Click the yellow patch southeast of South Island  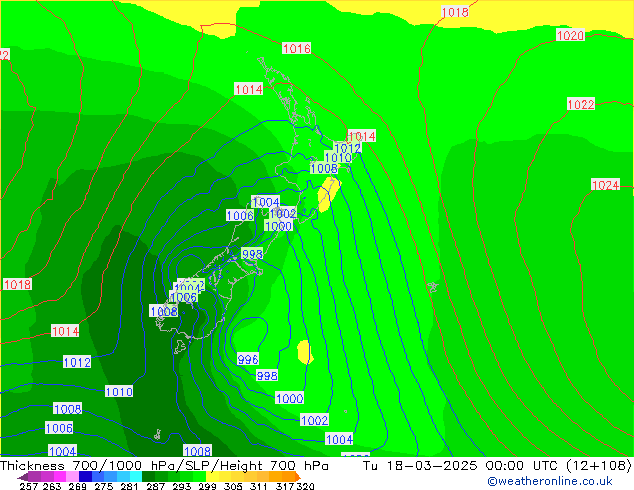click(x=304, y=352)
